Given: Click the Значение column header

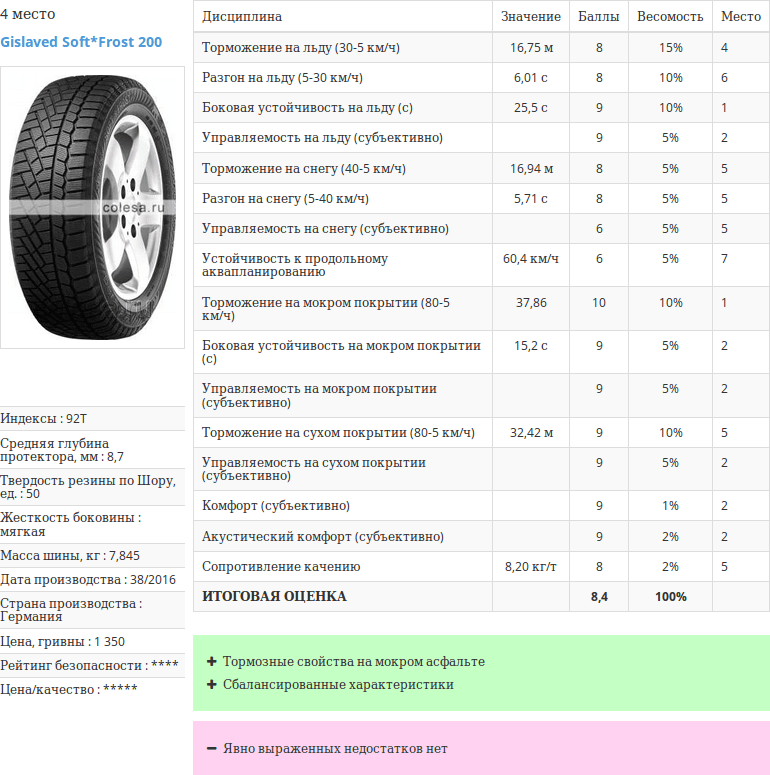Looking at the screenshot, I should pos(530,17).
